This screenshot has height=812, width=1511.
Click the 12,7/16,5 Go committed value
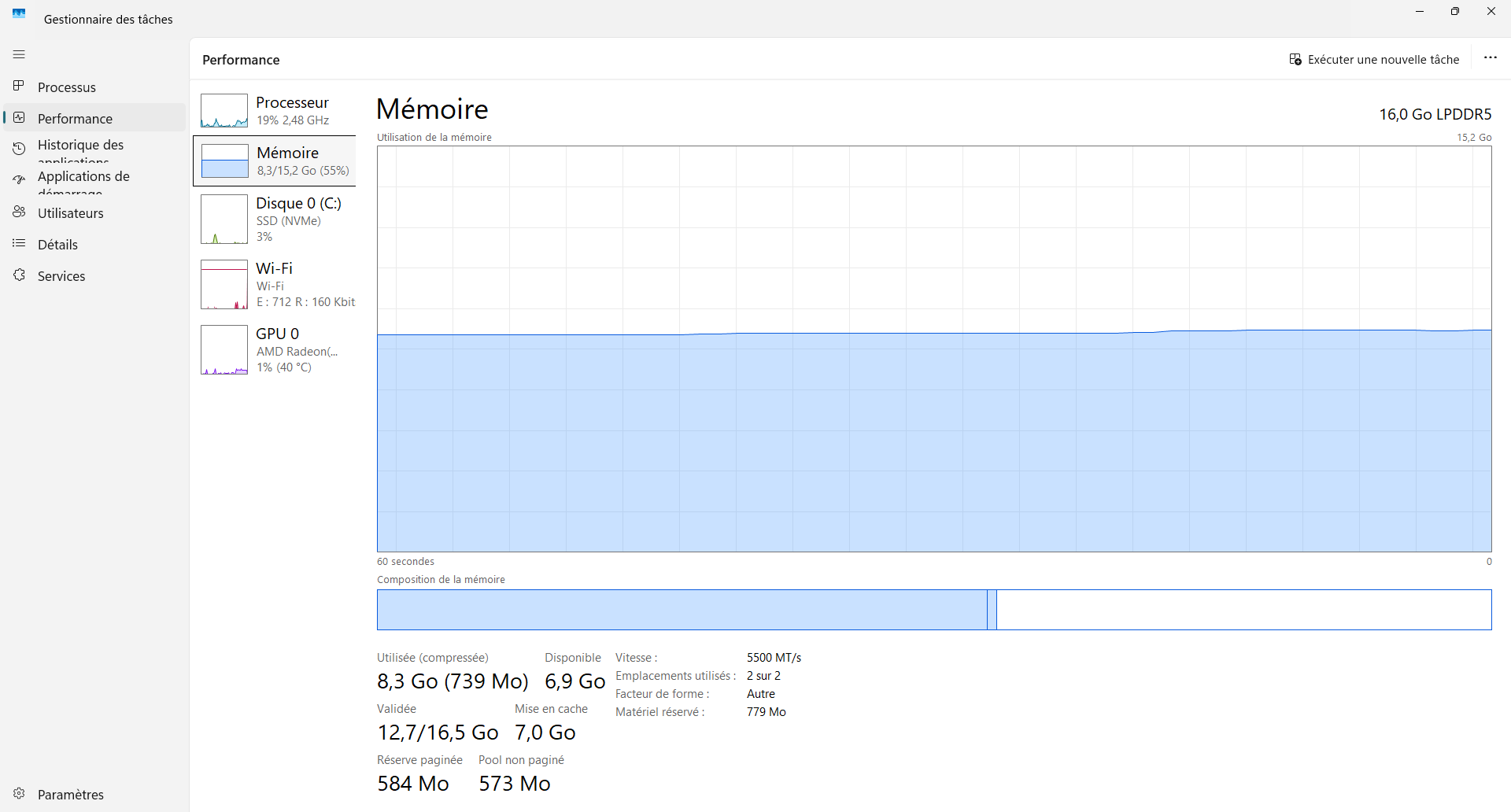(438, 733)
